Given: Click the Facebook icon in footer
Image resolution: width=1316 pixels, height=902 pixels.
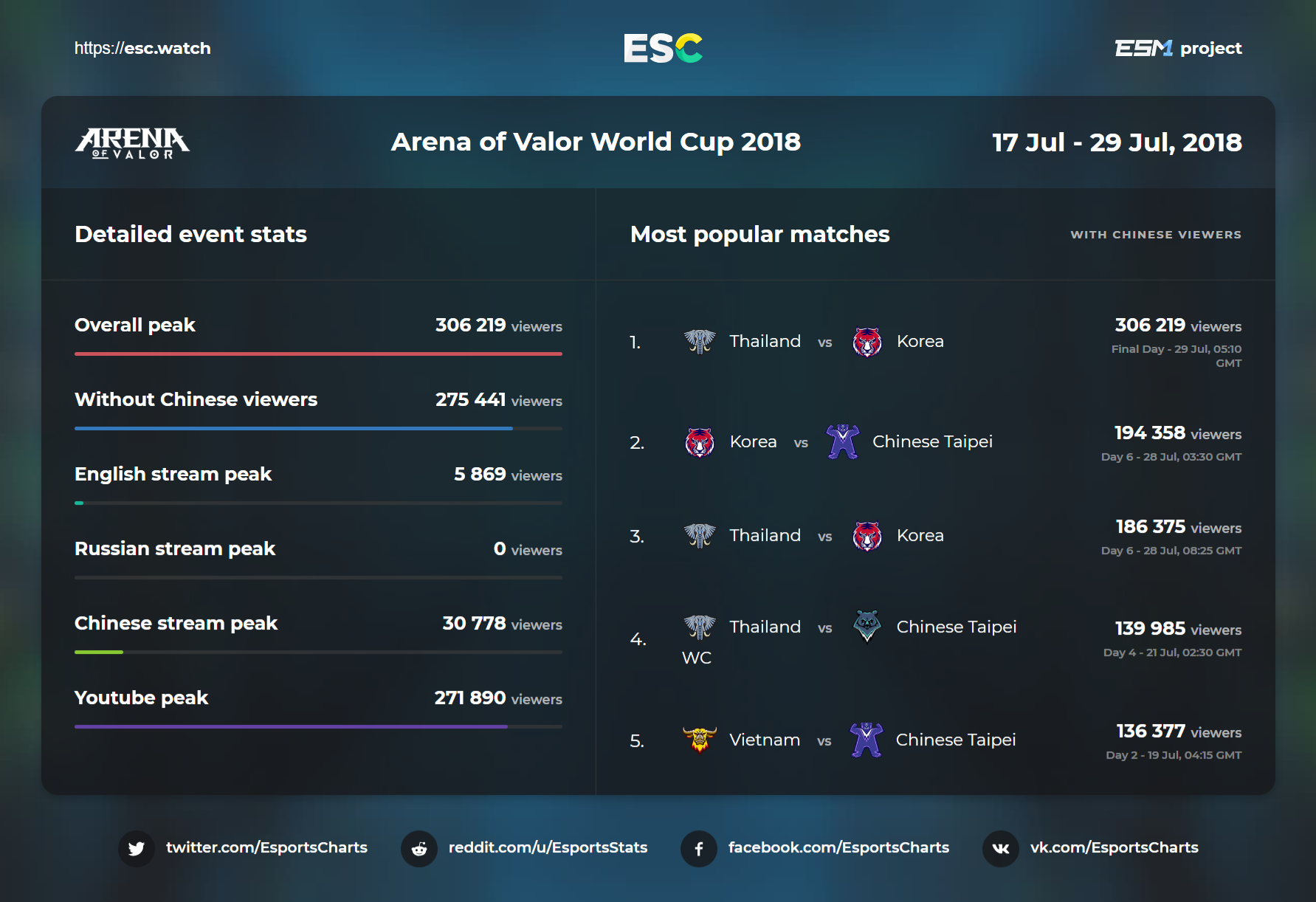Looking at the screenshot, I should (699, 849).
